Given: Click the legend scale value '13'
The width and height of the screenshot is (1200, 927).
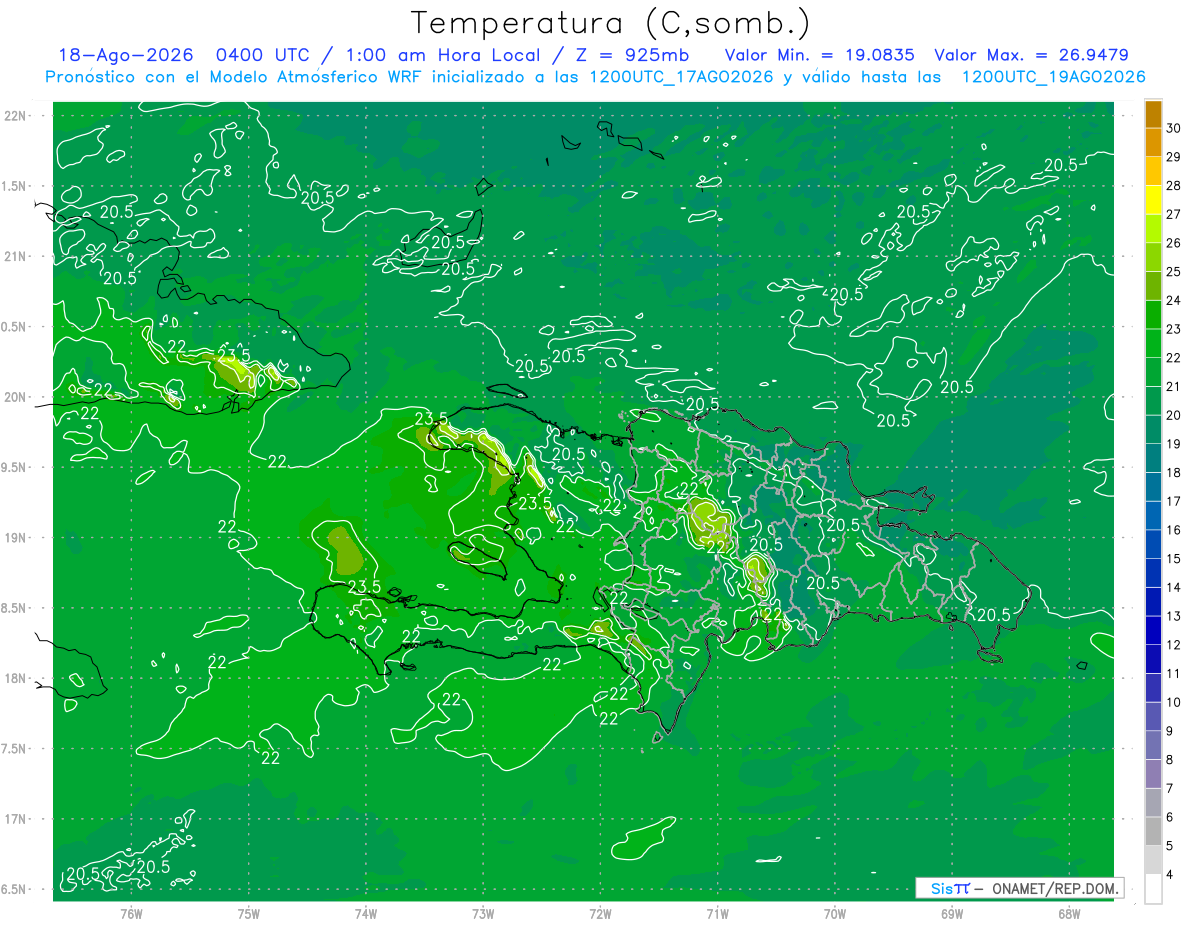Looking at the screenshot, I should 1174,616.
